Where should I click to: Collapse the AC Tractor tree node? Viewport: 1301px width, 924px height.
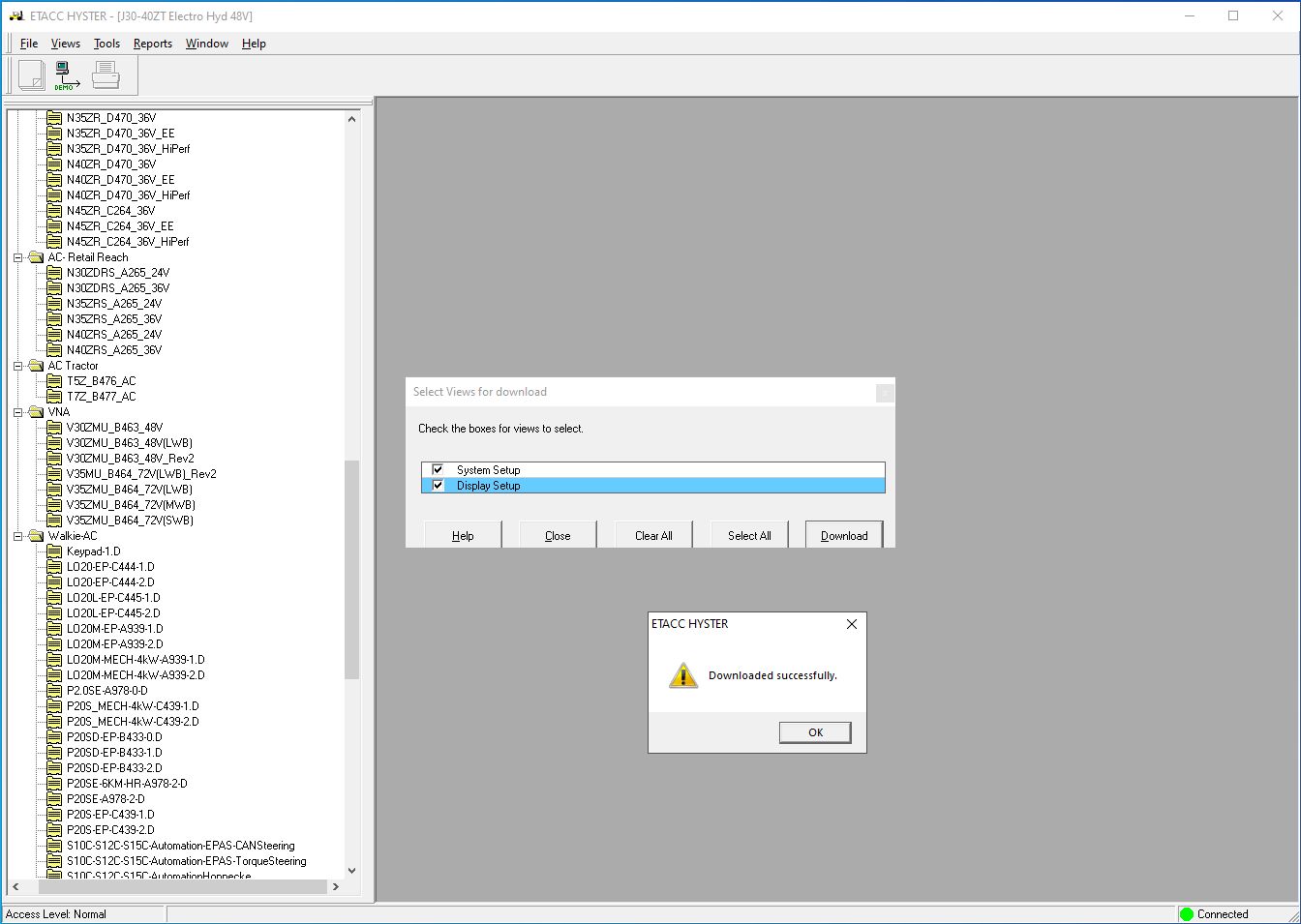coord(18,366)
